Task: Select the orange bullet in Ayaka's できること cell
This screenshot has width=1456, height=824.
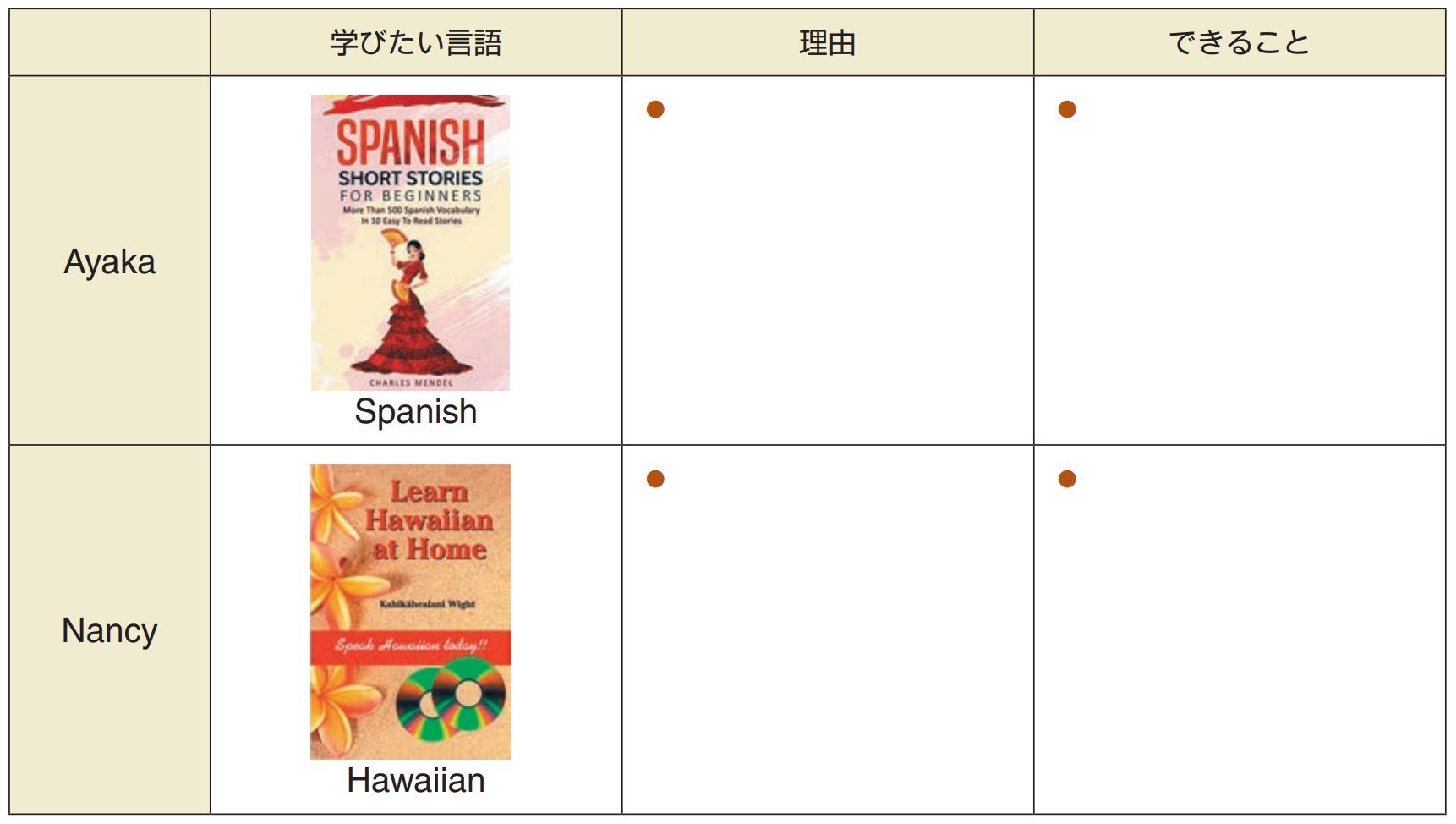Action: (1067, 109)
